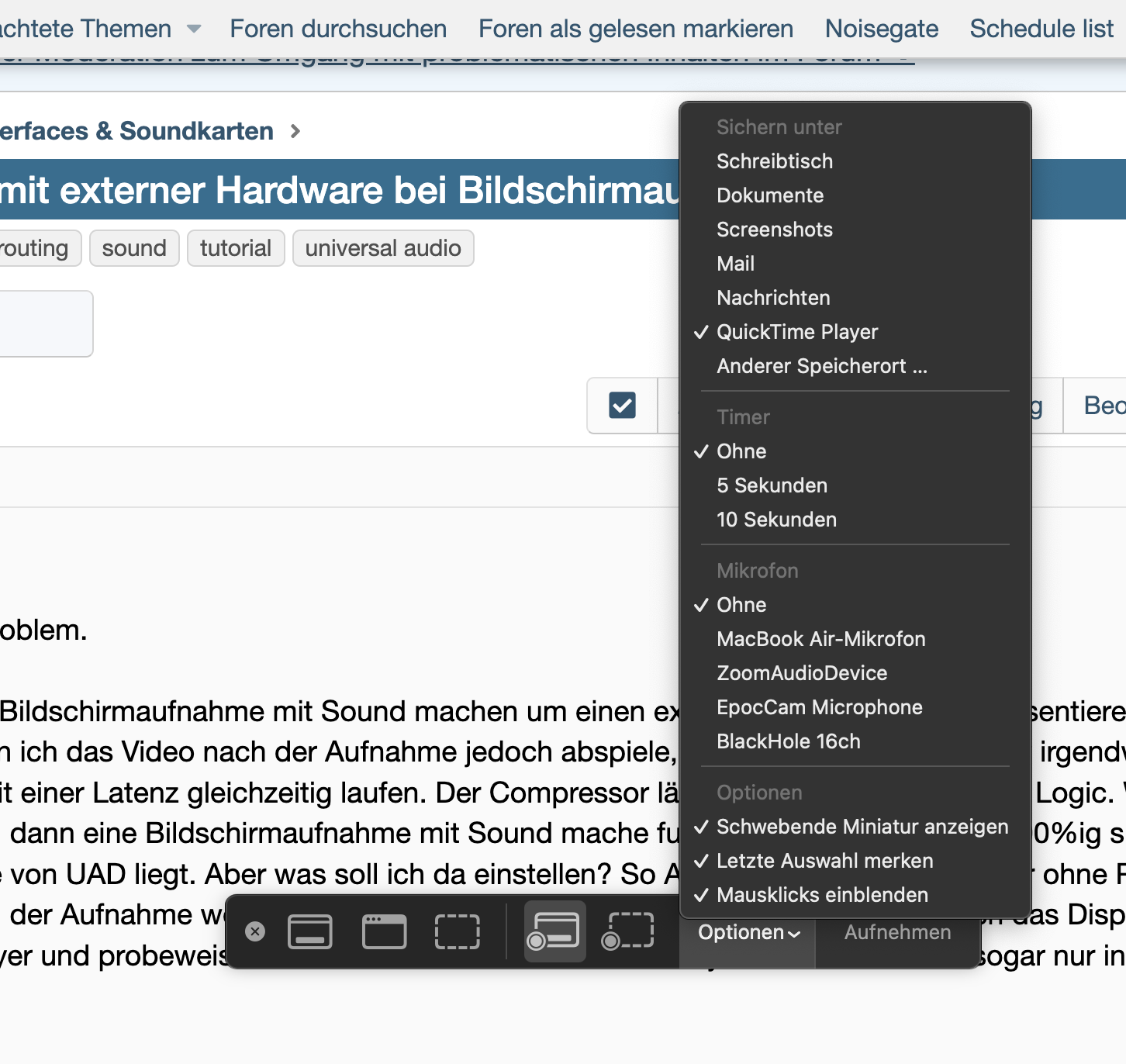
Task: Collapse the Optionen dropdown
Action: coord(748,932)
